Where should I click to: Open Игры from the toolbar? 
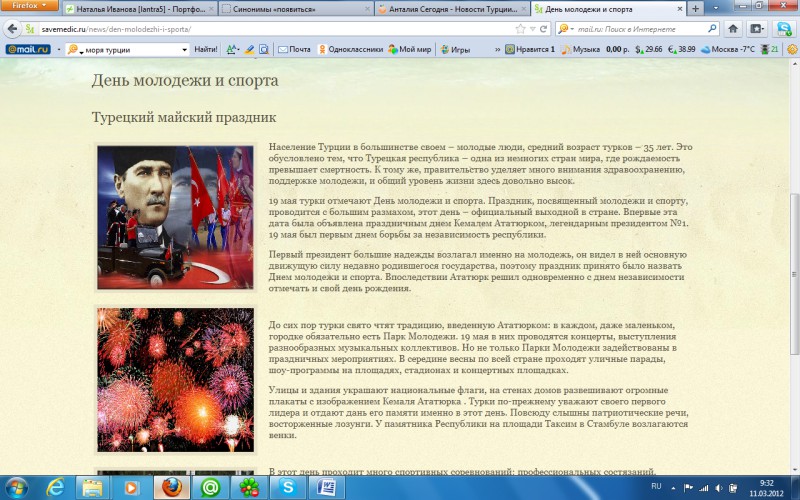pos(455,49)
